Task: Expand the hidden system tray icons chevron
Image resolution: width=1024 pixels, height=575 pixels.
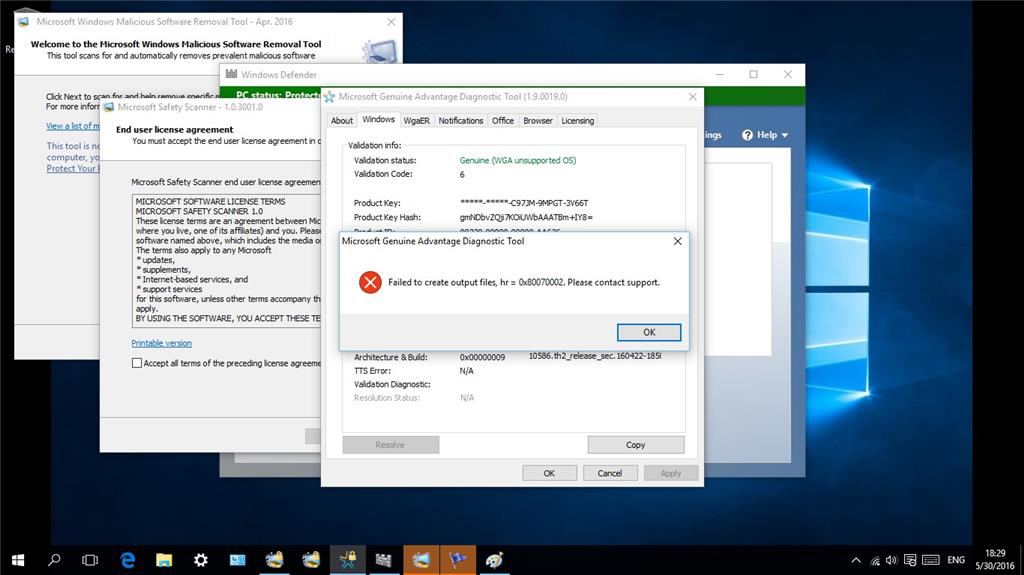Action: (856, 560)
